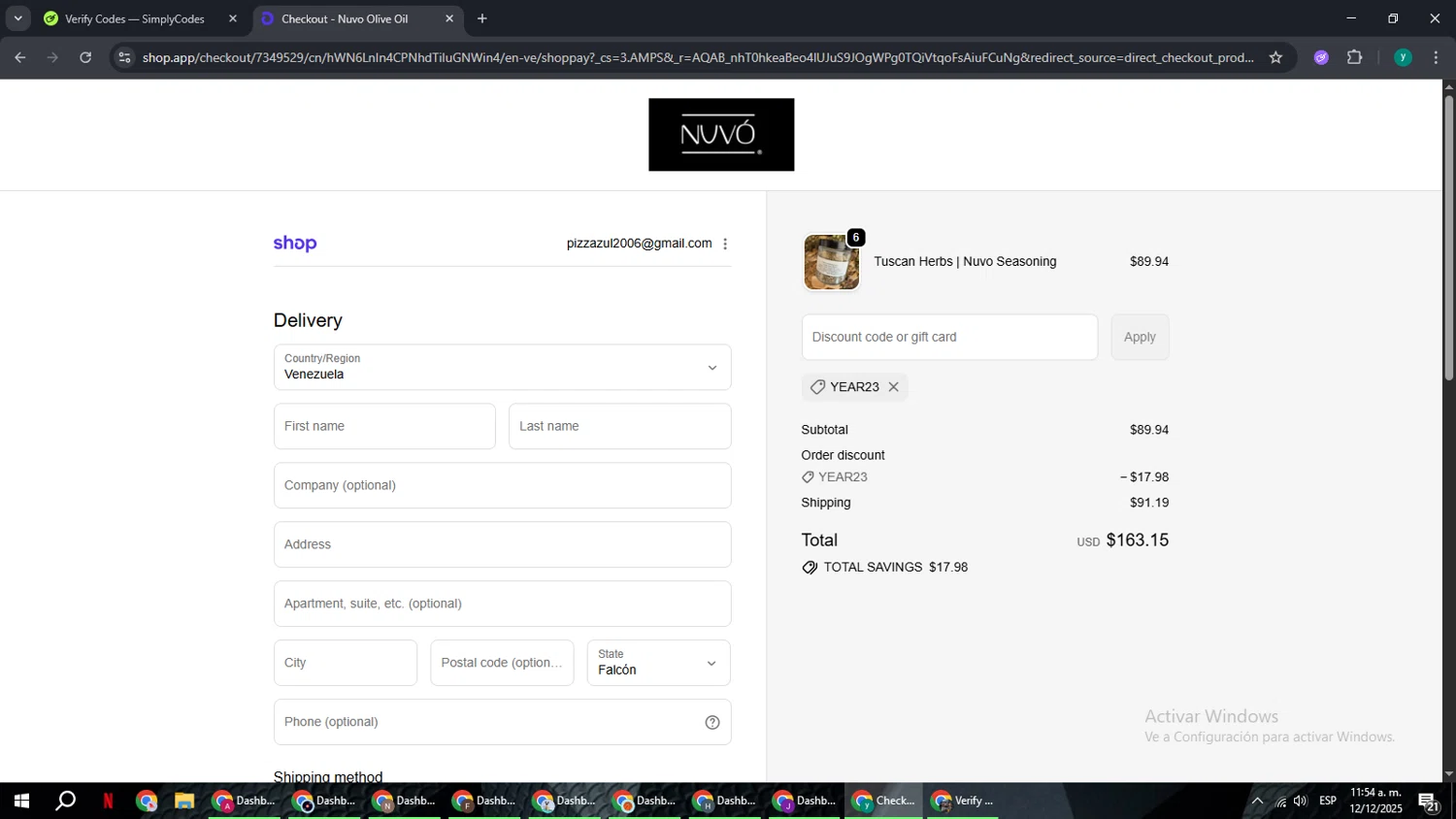Screen dimensions: 1456x819
Task: Open the ESP input language indicator
Action: pyautogui.click(x=1328, y=801)
